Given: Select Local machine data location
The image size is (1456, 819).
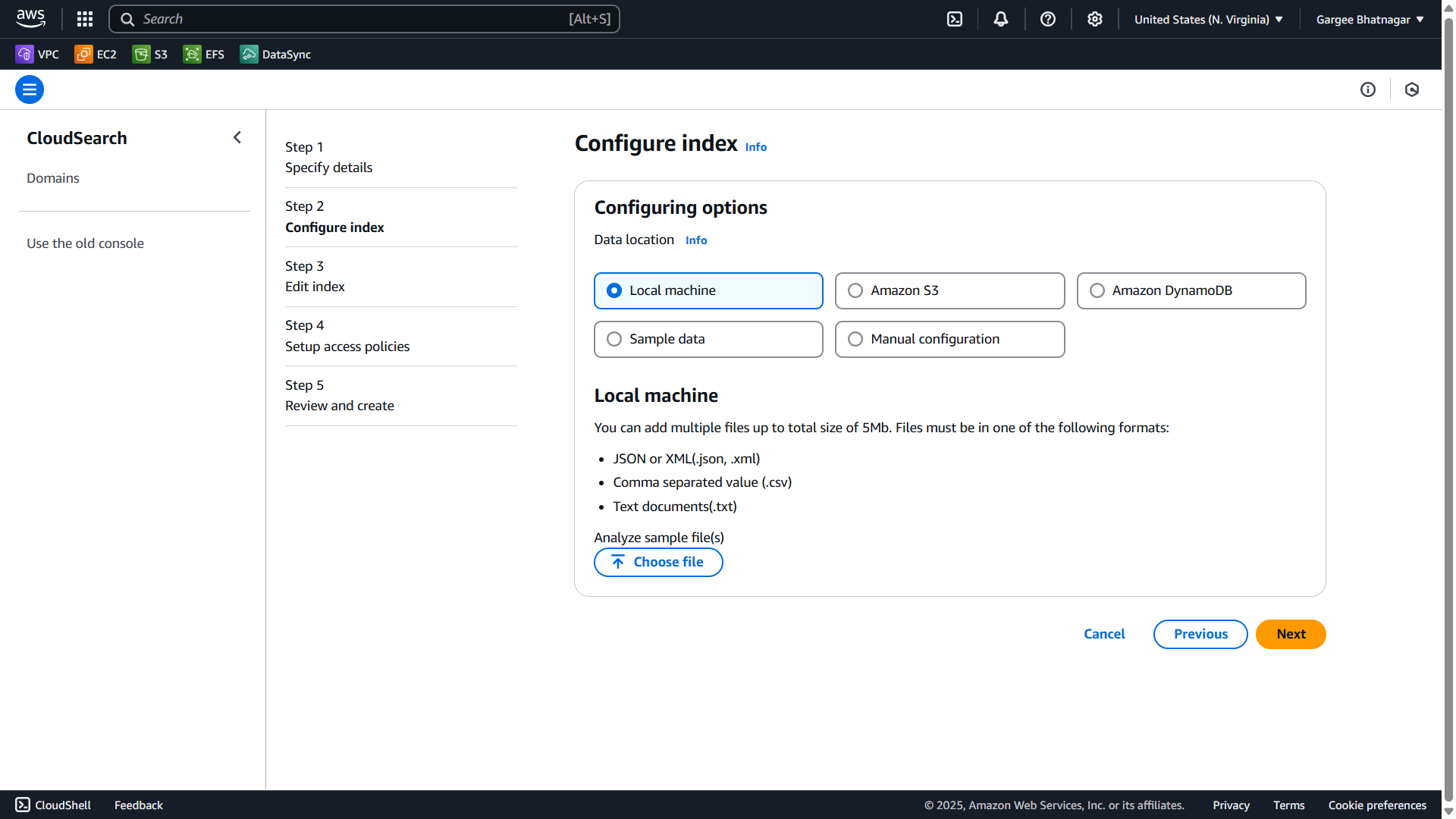Looking at the screenshot, I should click(708, 290).
